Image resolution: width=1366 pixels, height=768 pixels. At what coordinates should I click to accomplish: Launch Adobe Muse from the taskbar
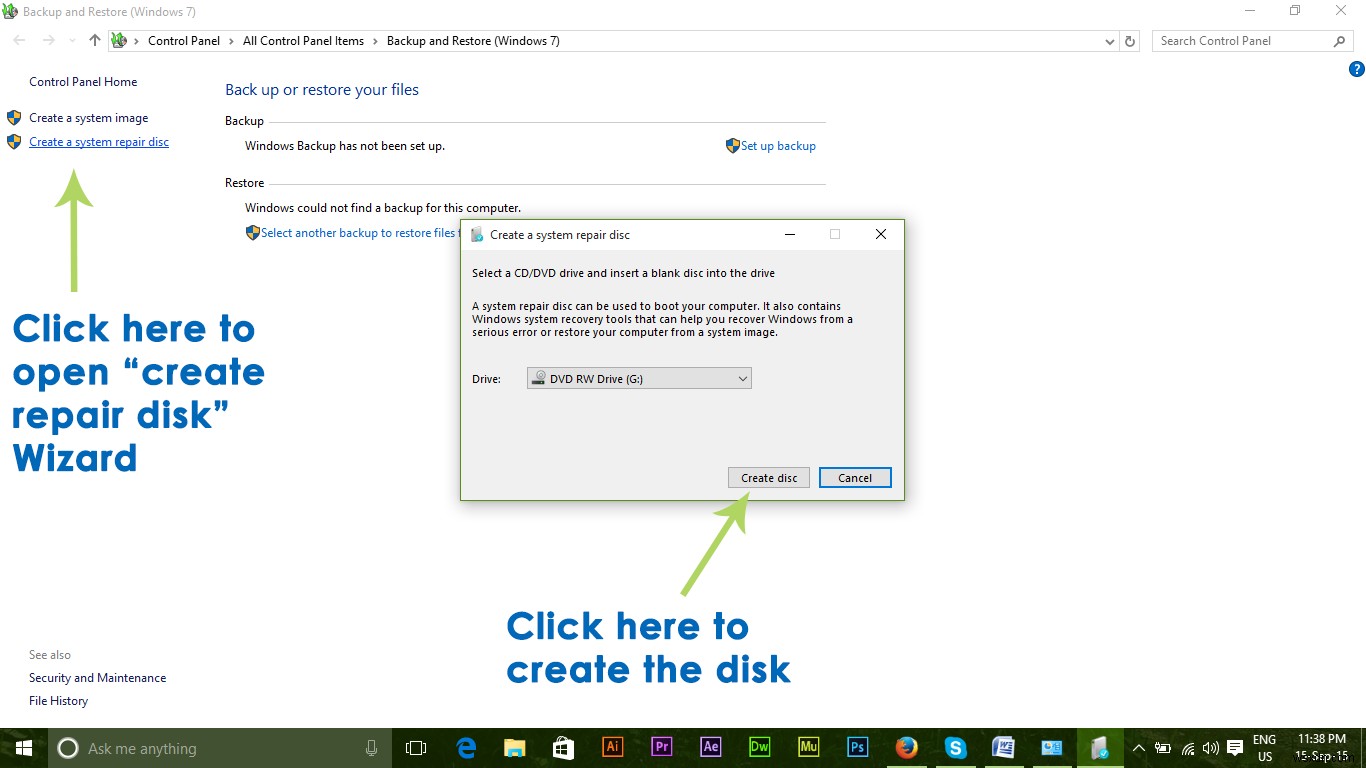(x=809, y=747)
